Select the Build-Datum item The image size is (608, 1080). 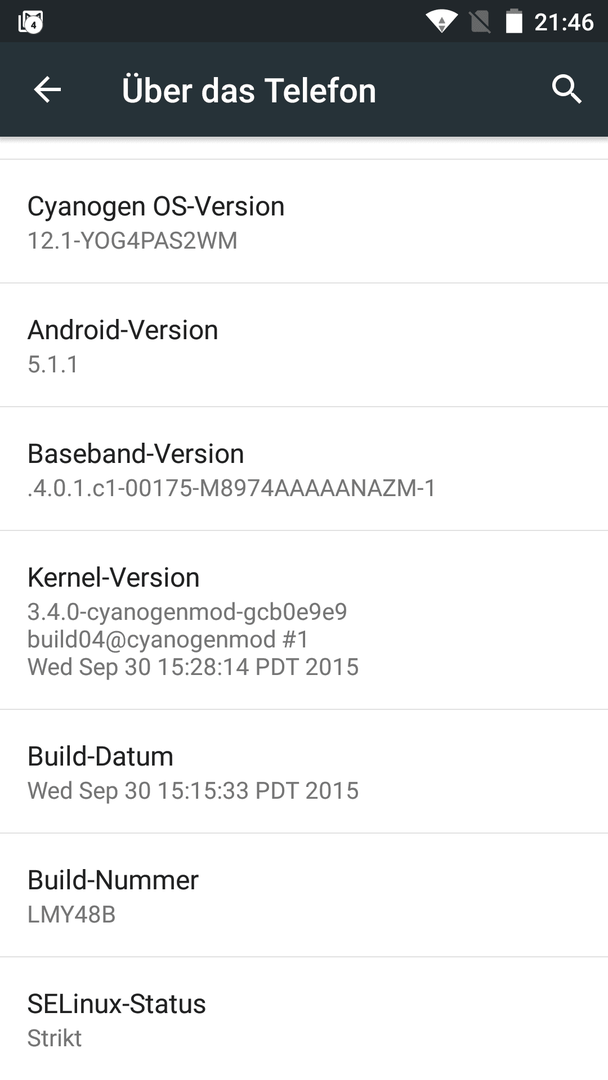tap(304, 771)
